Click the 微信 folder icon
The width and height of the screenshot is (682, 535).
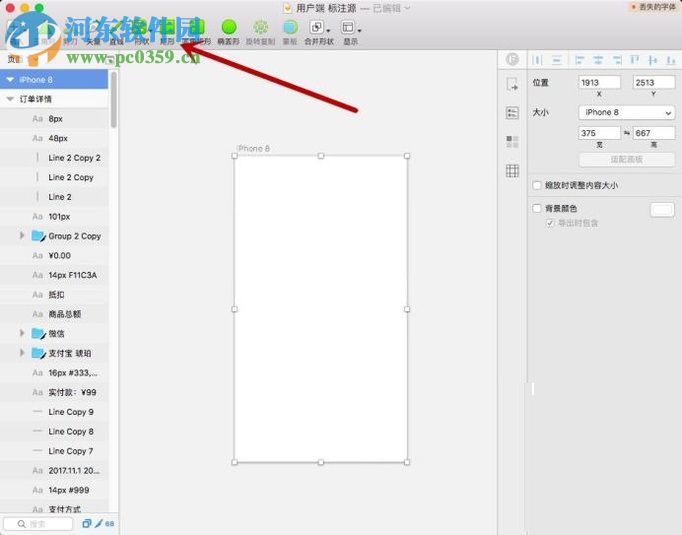coord(39,334)
